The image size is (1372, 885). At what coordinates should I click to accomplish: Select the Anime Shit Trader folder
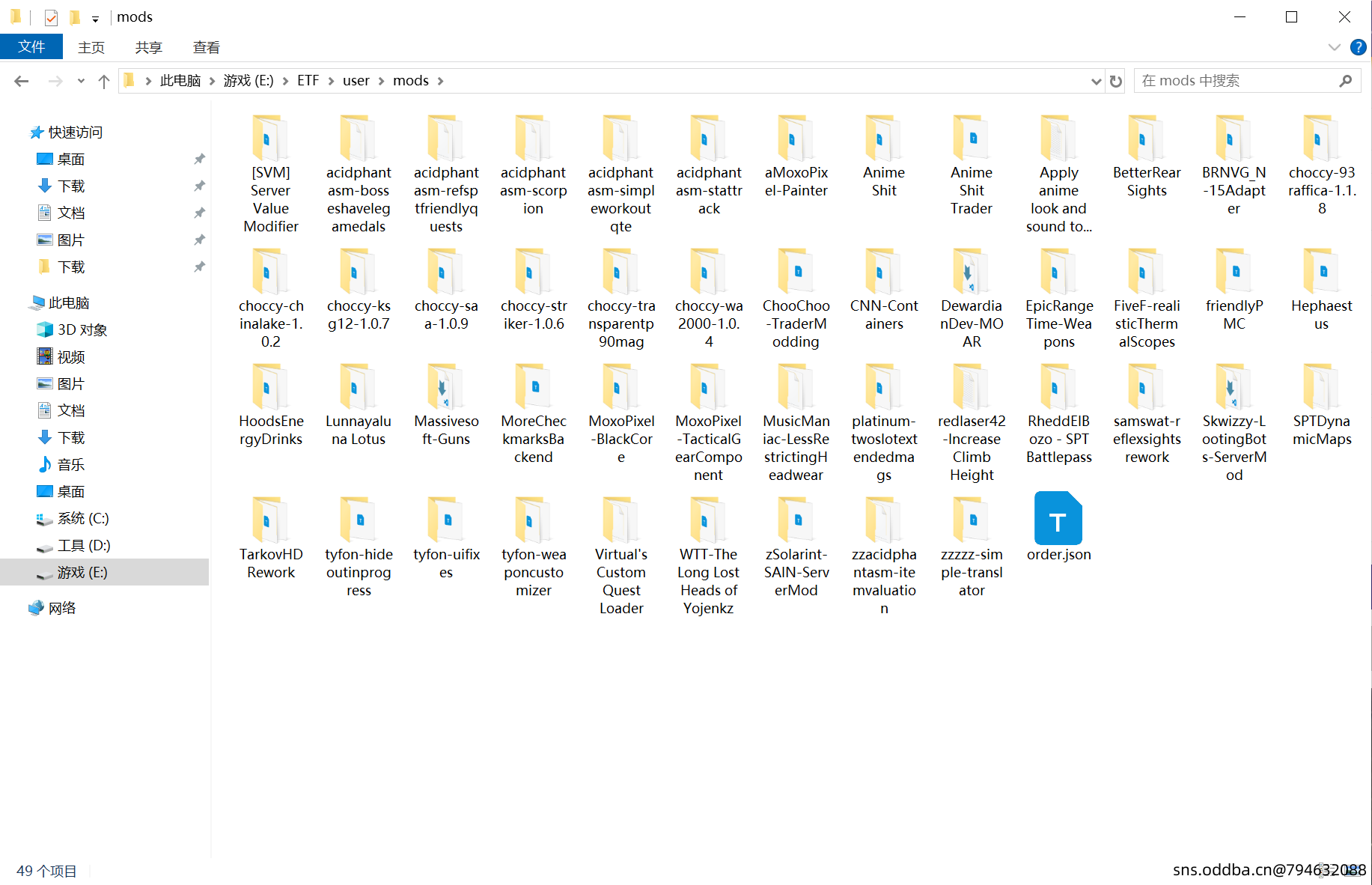tap(972, 165)
